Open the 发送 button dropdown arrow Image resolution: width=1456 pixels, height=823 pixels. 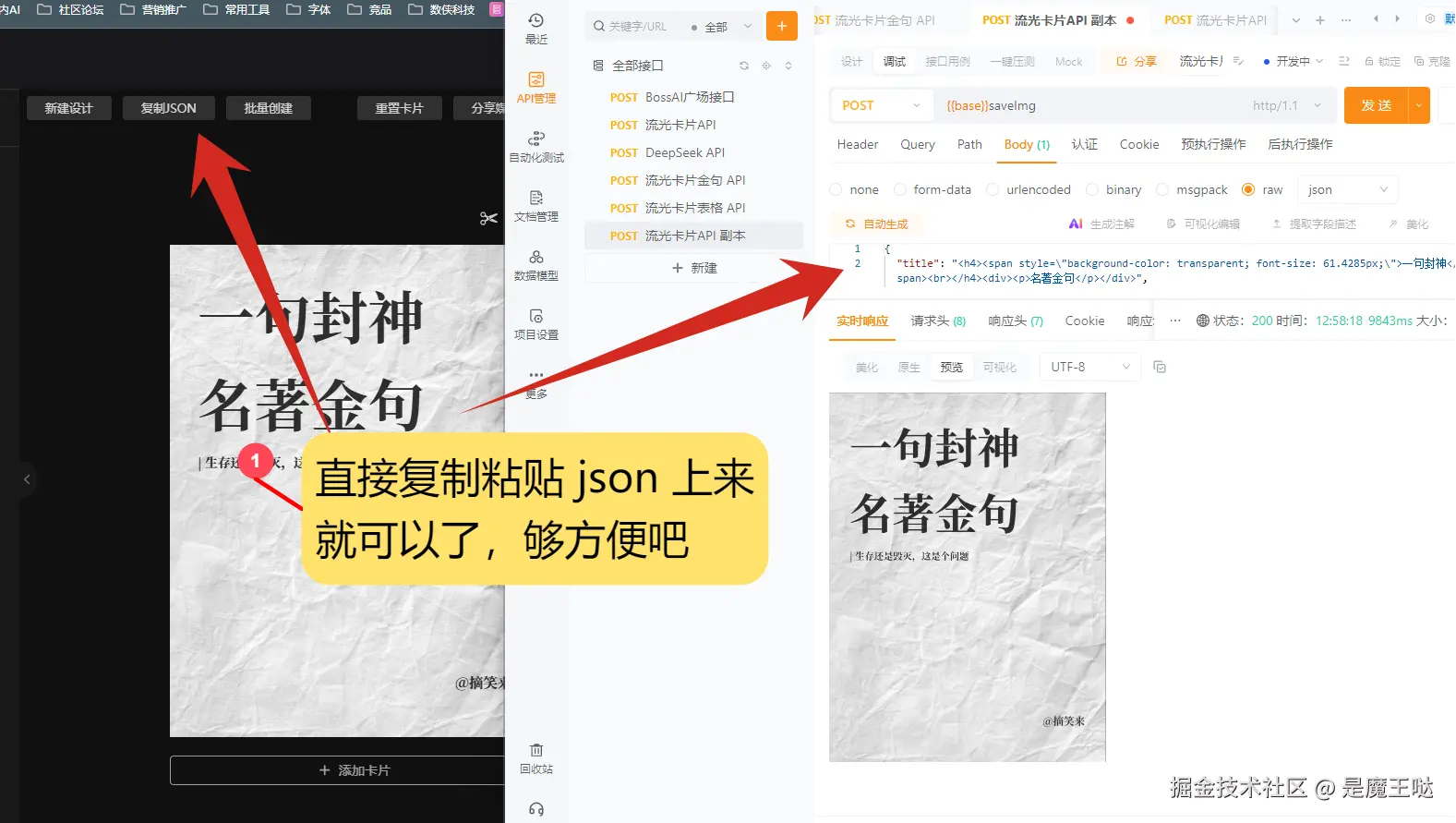(1419, 105)
